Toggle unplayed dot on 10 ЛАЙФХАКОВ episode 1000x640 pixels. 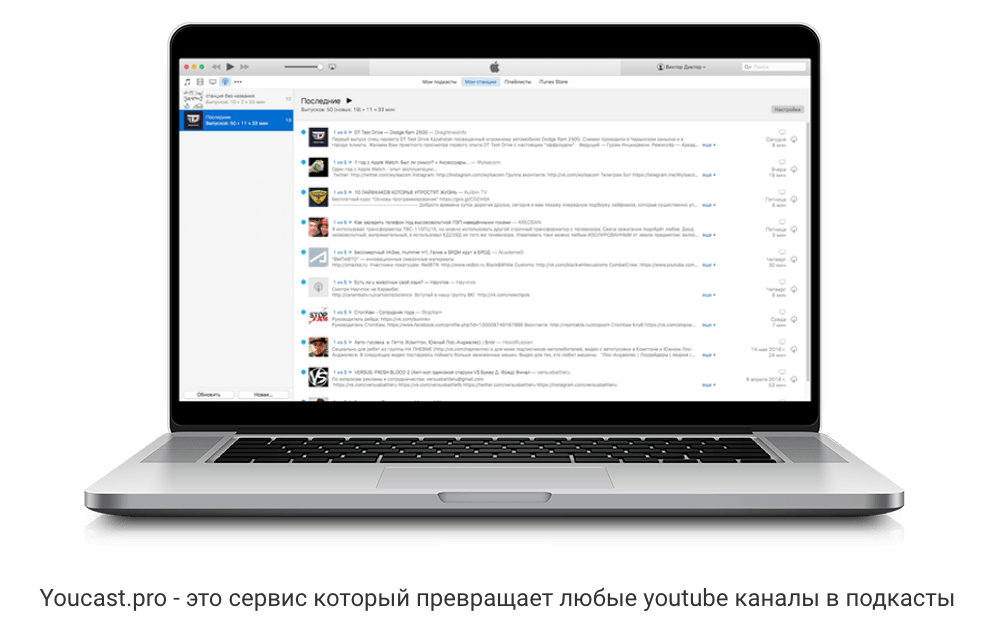click(x=303, y=192)
